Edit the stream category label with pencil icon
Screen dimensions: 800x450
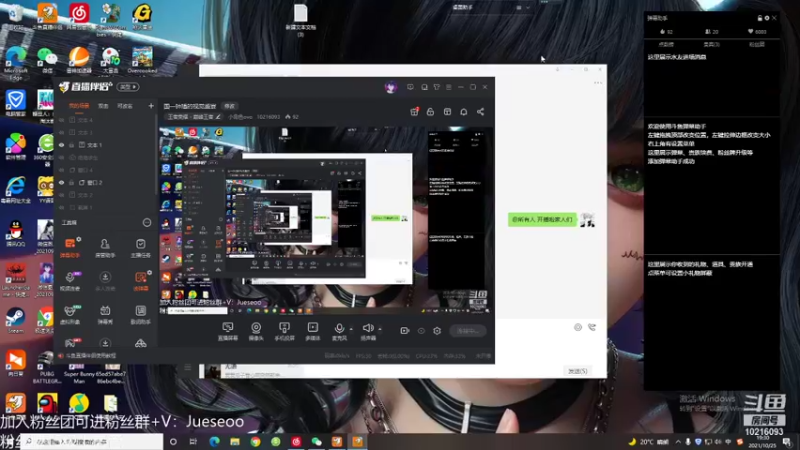194,117
